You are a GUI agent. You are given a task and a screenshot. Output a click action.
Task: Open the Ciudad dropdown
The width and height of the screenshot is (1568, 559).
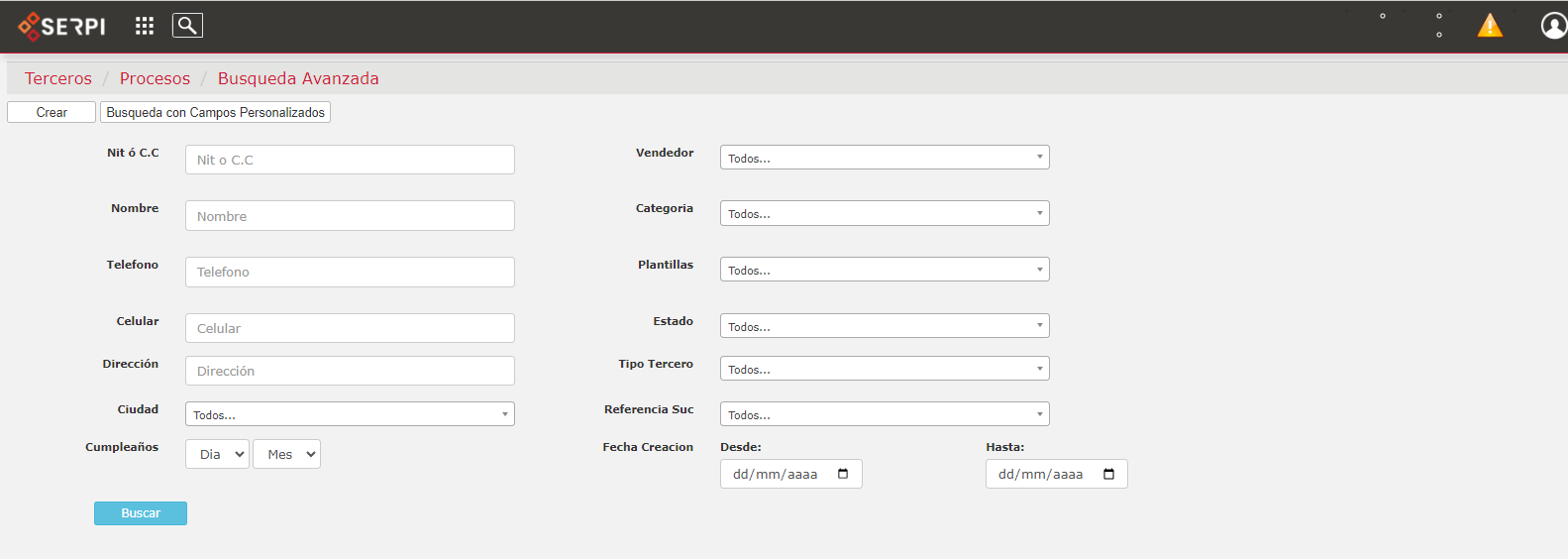pos(350,414)
